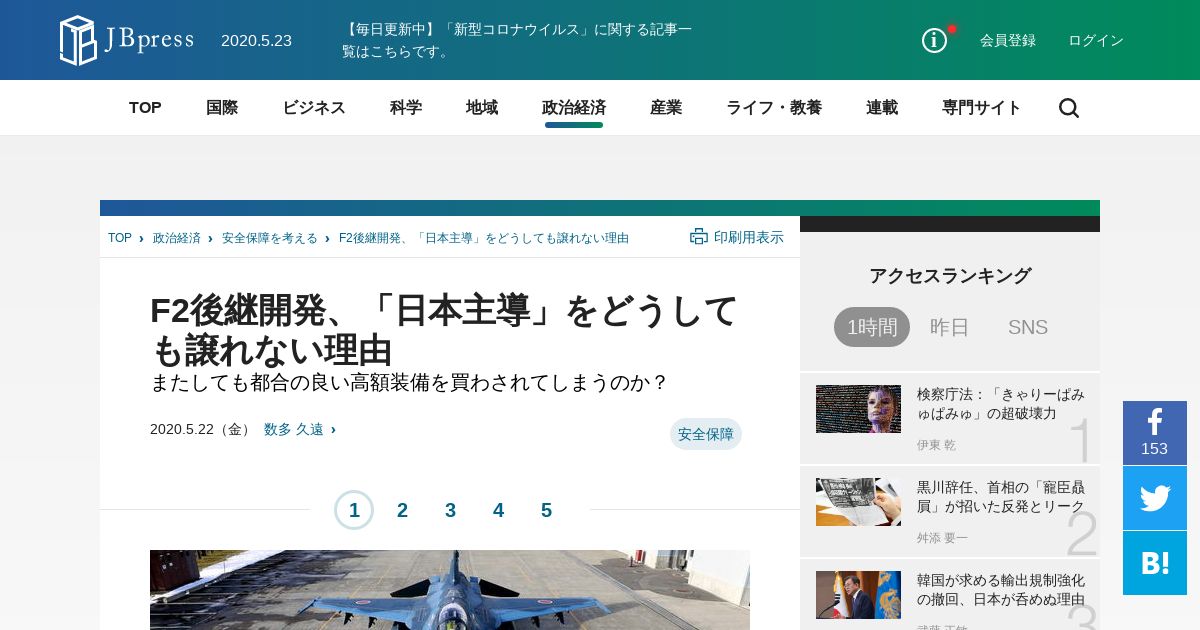Click author name 伊東 乾
1200x630 pixels.
(x=936, y=445)
